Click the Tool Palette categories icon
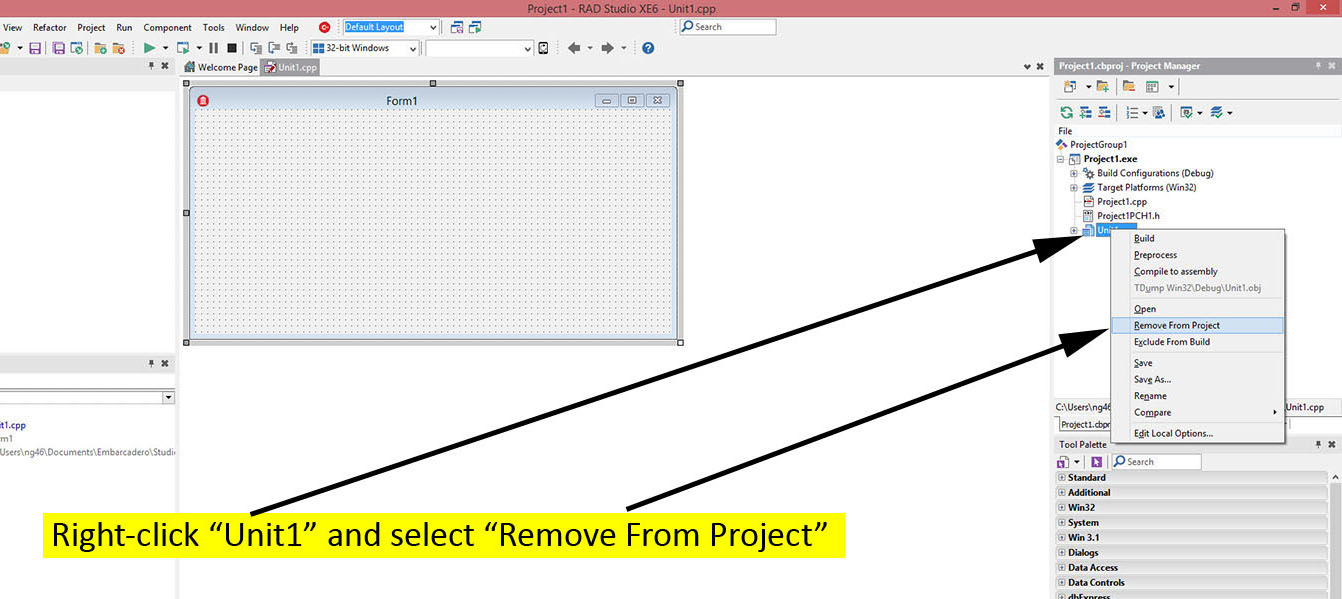The image size is (1342, 599). pyautogui.click(x=1063, y=462)
